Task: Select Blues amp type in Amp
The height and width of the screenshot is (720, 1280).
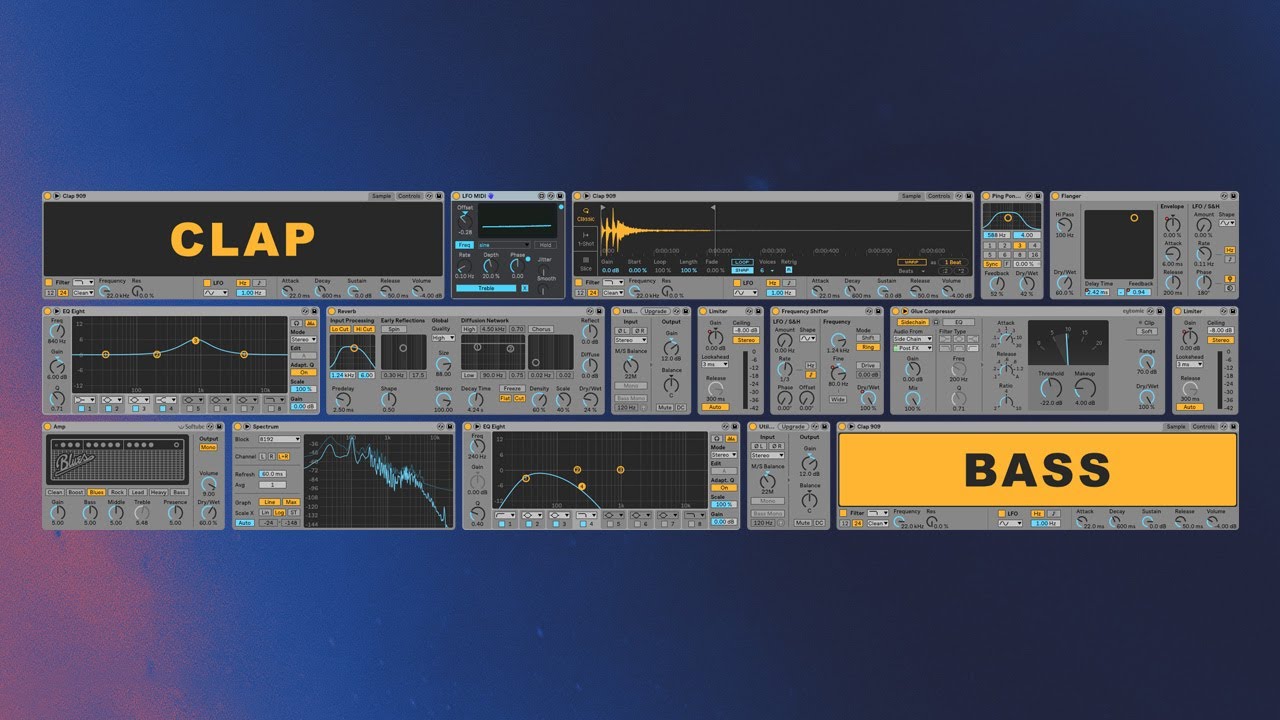Action: click(x=96, y=492)
